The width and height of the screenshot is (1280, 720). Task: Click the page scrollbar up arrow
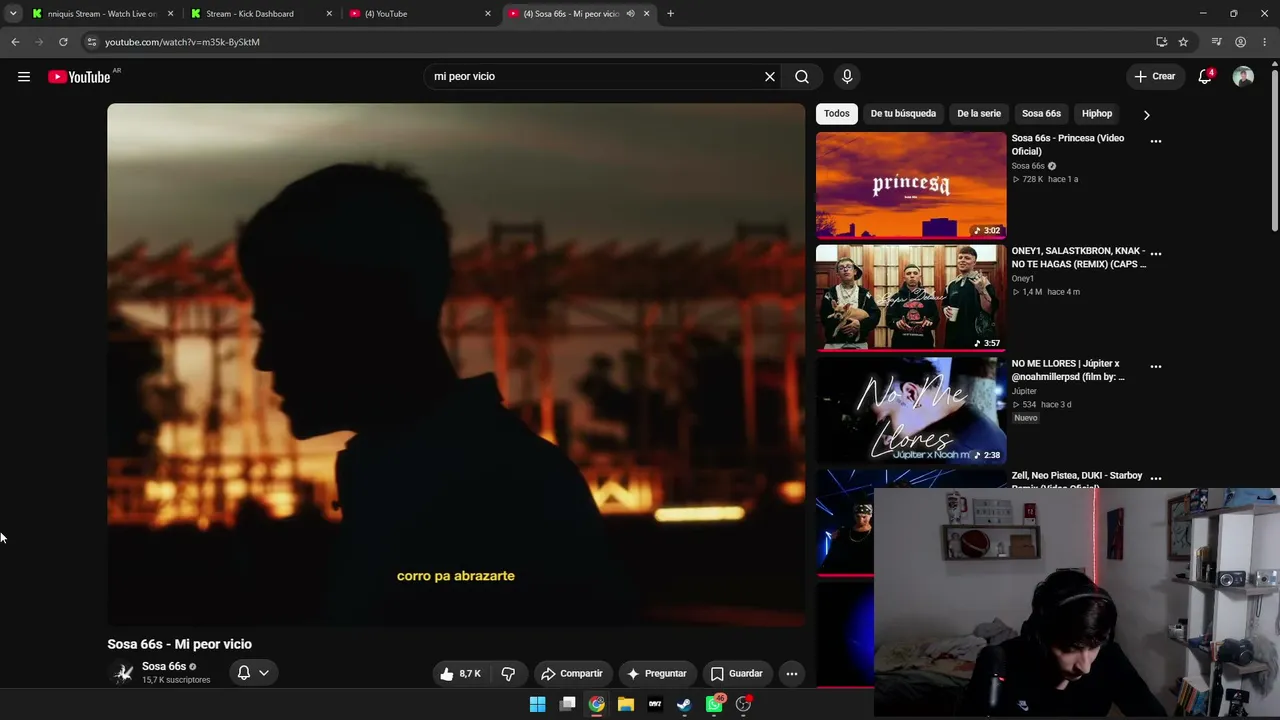click(x=1275, y=65)
